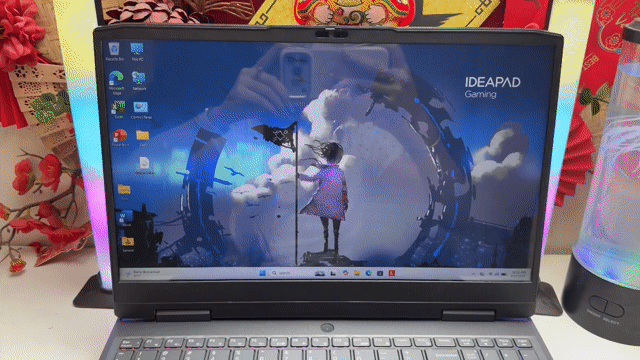Select the PowerPoint desktop shortcut
This screenshot has height=360, width=640.
pos(120,138)
